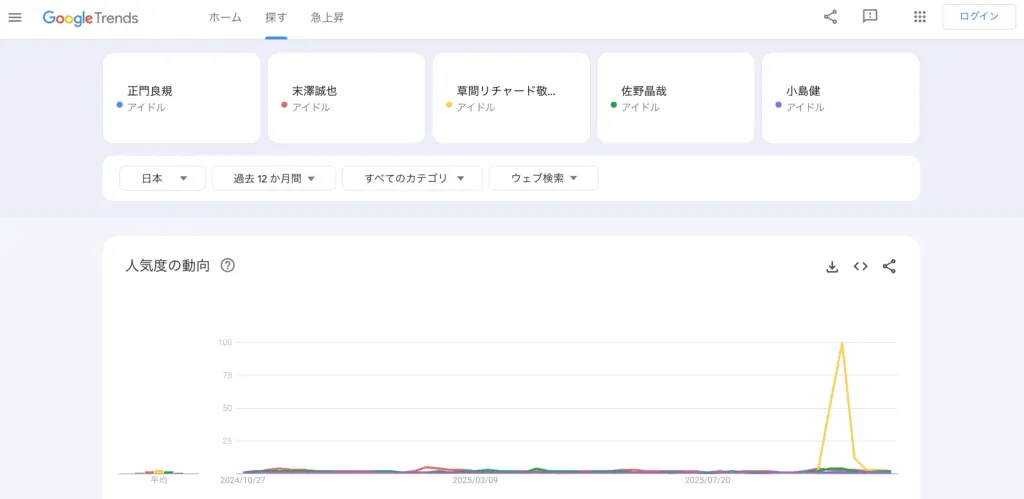Image resolution: width=1024 pixels, height=499 pixels.
Task: Download the 人気度の動向 chart data
Action: click(x=832, y=266)
